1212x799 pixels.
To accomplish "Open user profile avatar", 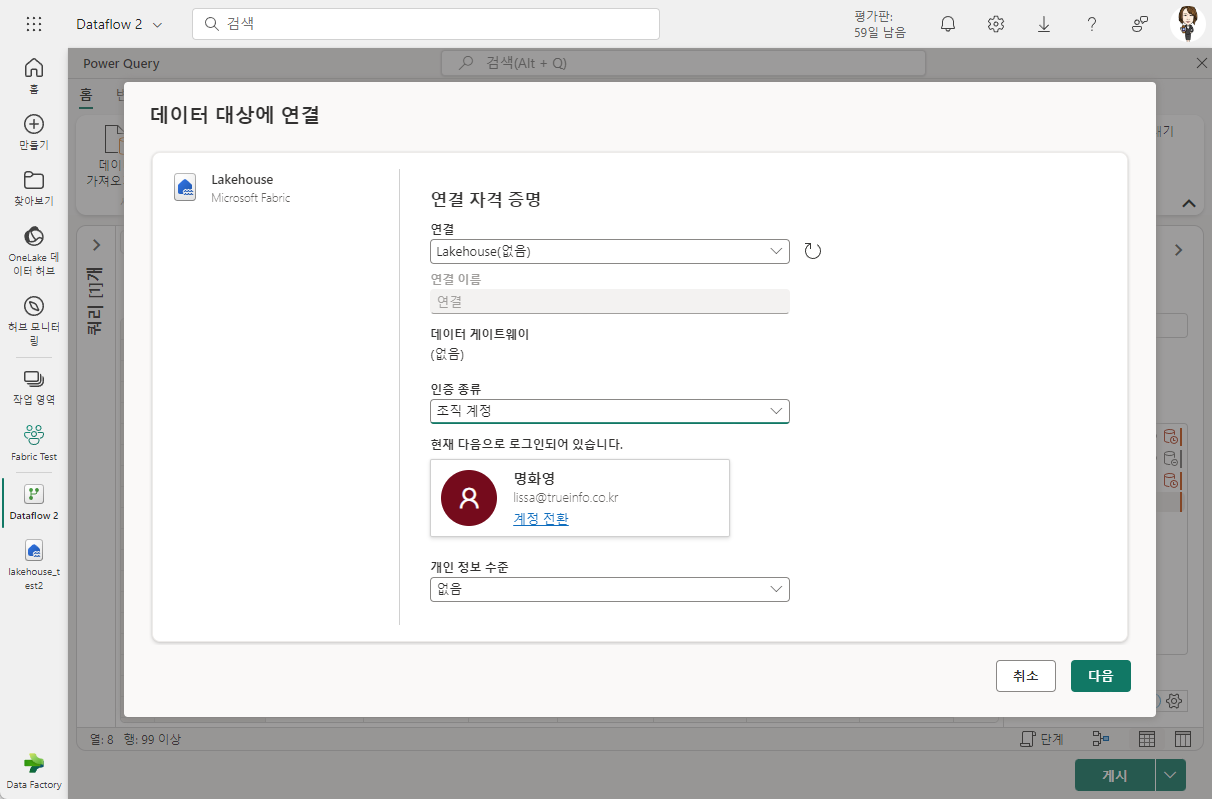I will (x=1188, y=23).
